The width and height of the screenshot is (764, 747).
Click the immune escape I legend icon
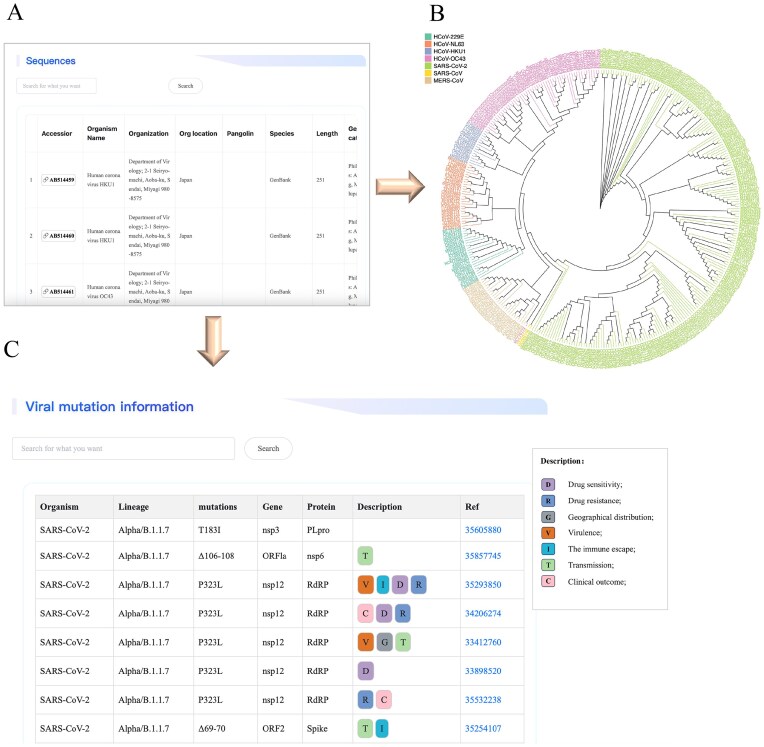pyautogui.click(x=548, y=549)
